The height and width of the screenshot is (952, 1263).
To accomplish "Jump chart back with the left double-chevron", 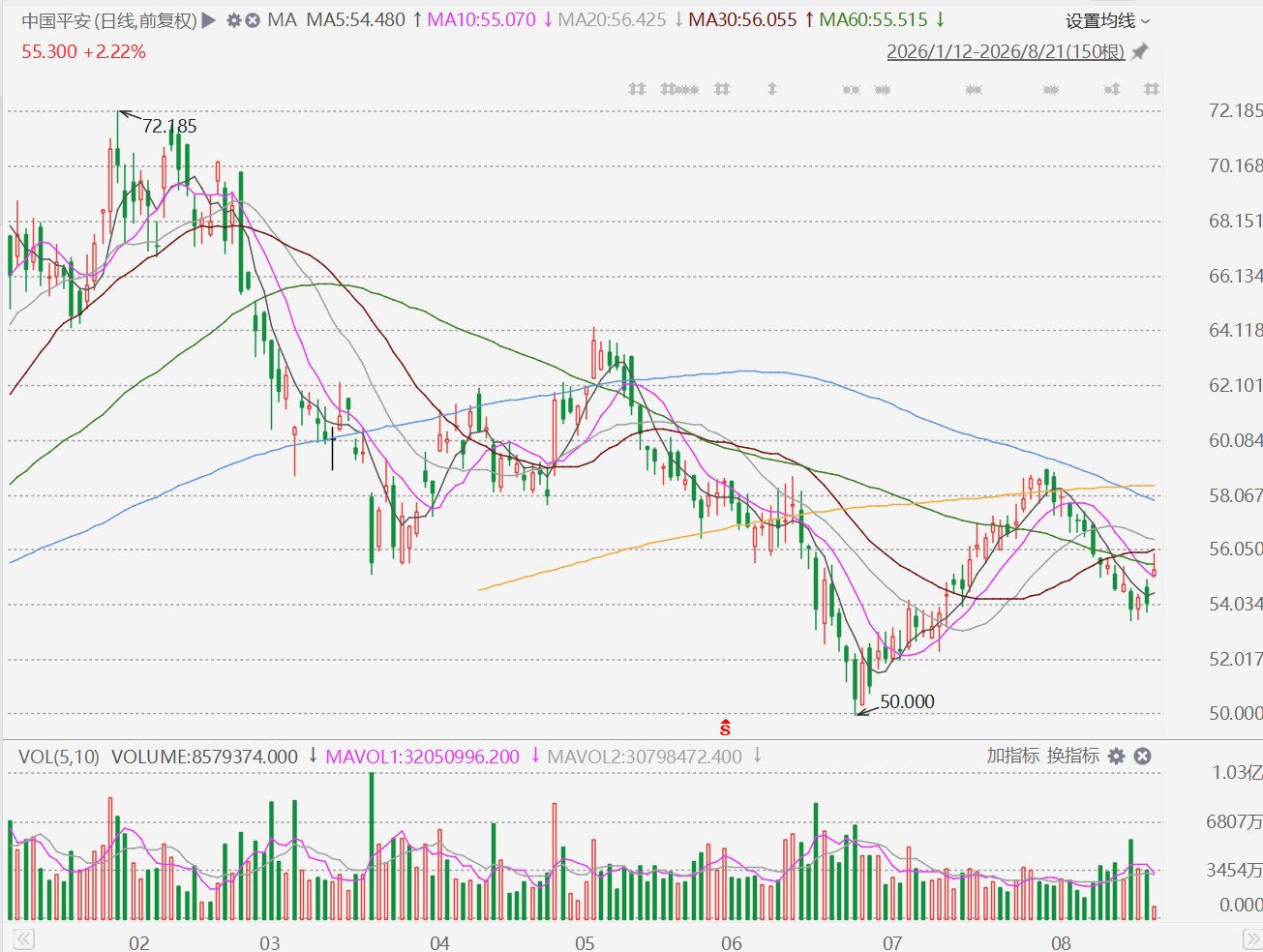I will (x=23, y=939).
